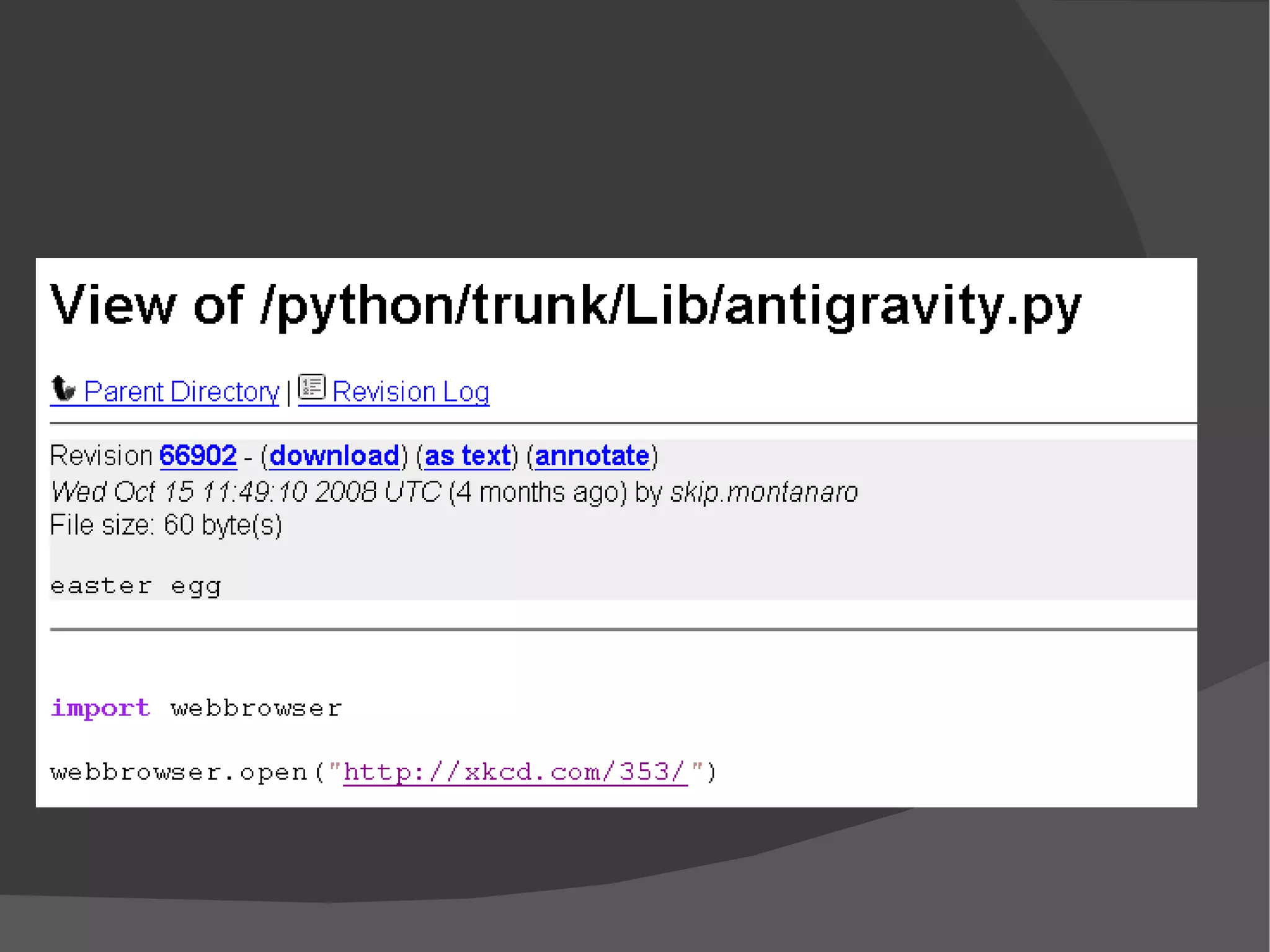Click the Parent Directory back-arrow icon
This screenshot has height=952, width=1270.
63,389
